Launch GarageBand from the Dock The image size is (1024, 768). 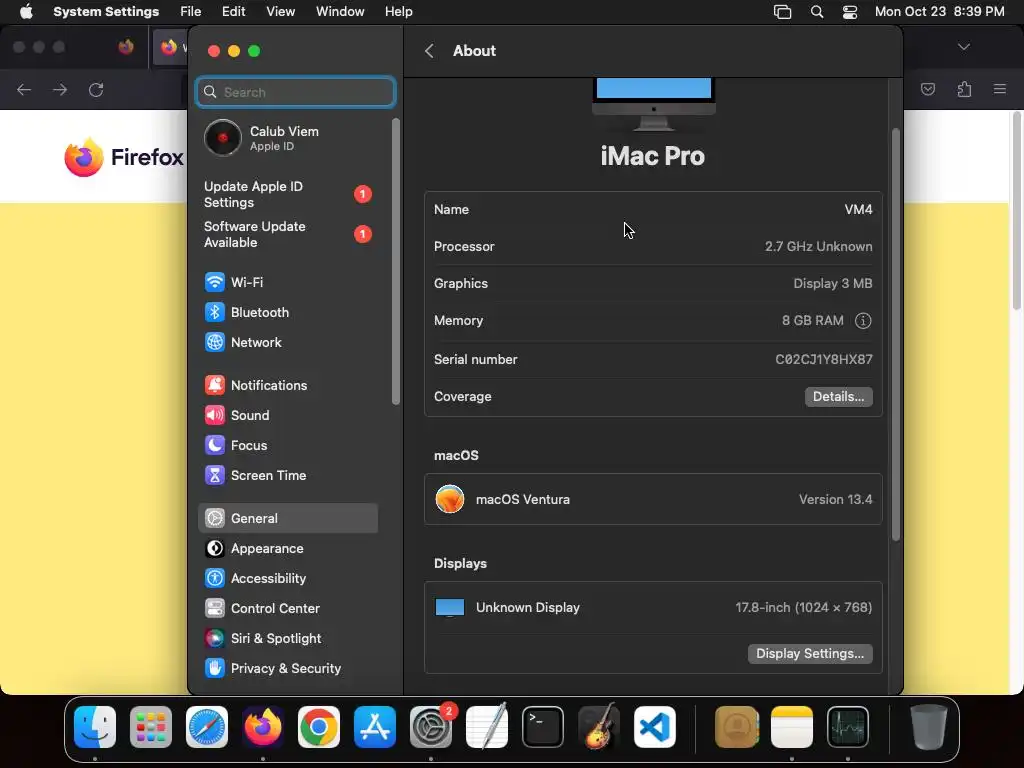point(599,727)
